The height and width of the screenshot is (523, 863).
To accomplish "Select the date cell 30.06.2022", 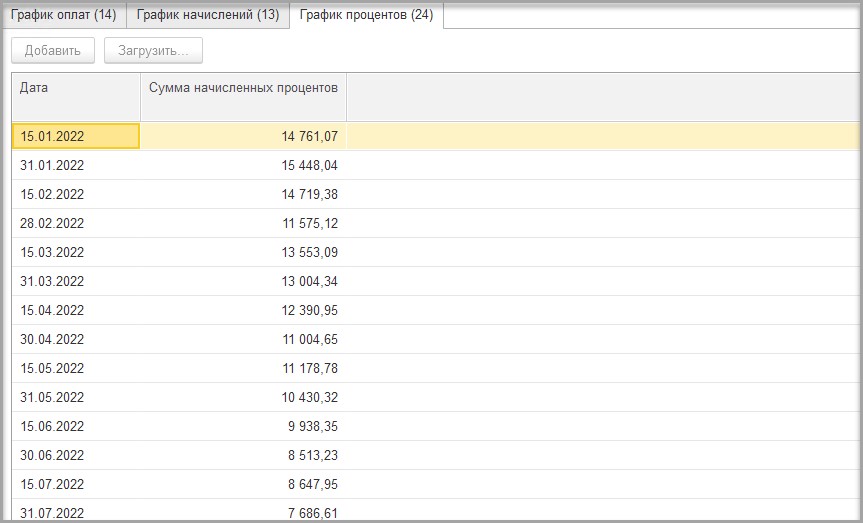I will click(76, 455).
